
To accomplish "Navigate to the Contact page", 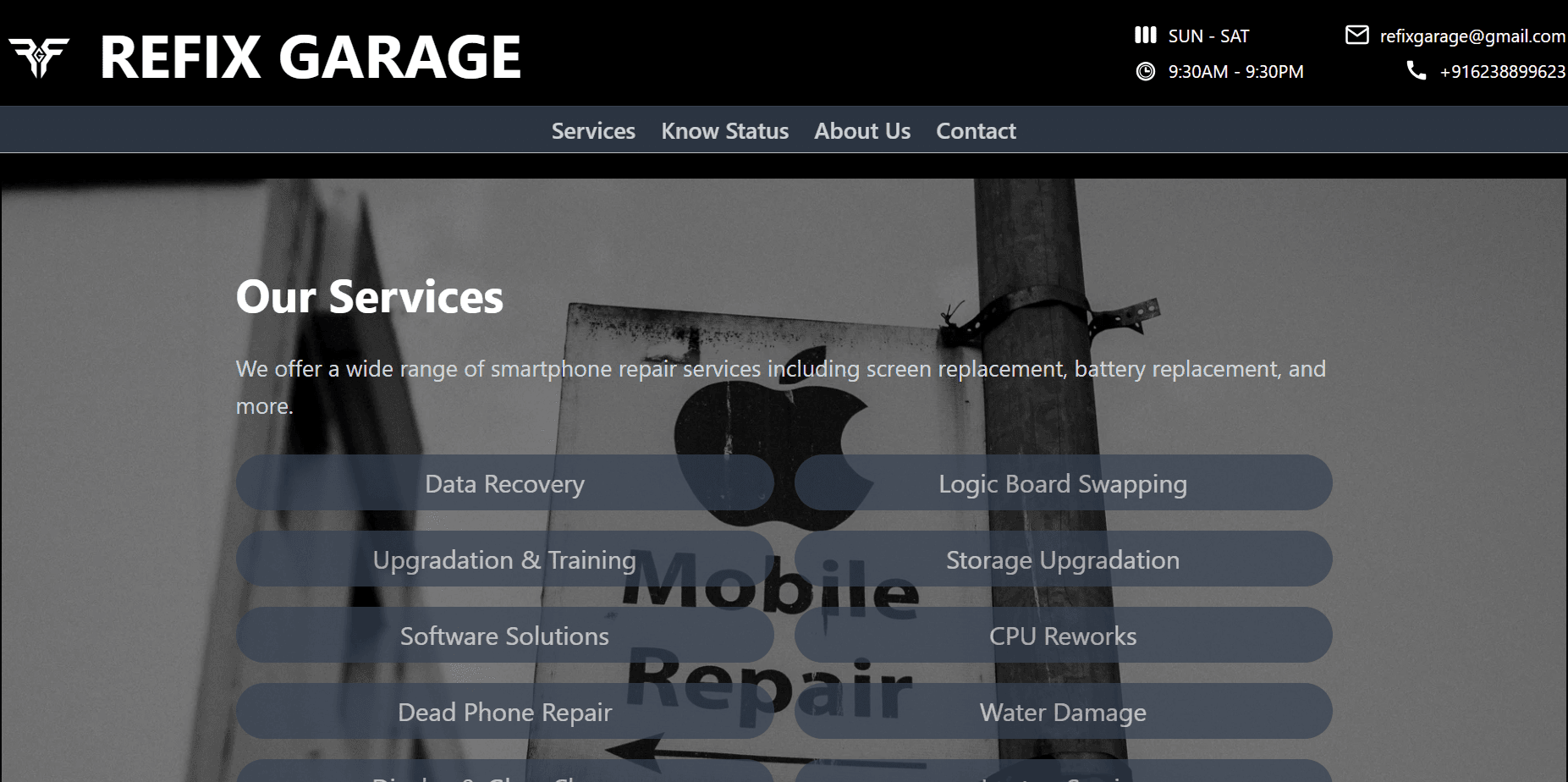I will point(976,131).
